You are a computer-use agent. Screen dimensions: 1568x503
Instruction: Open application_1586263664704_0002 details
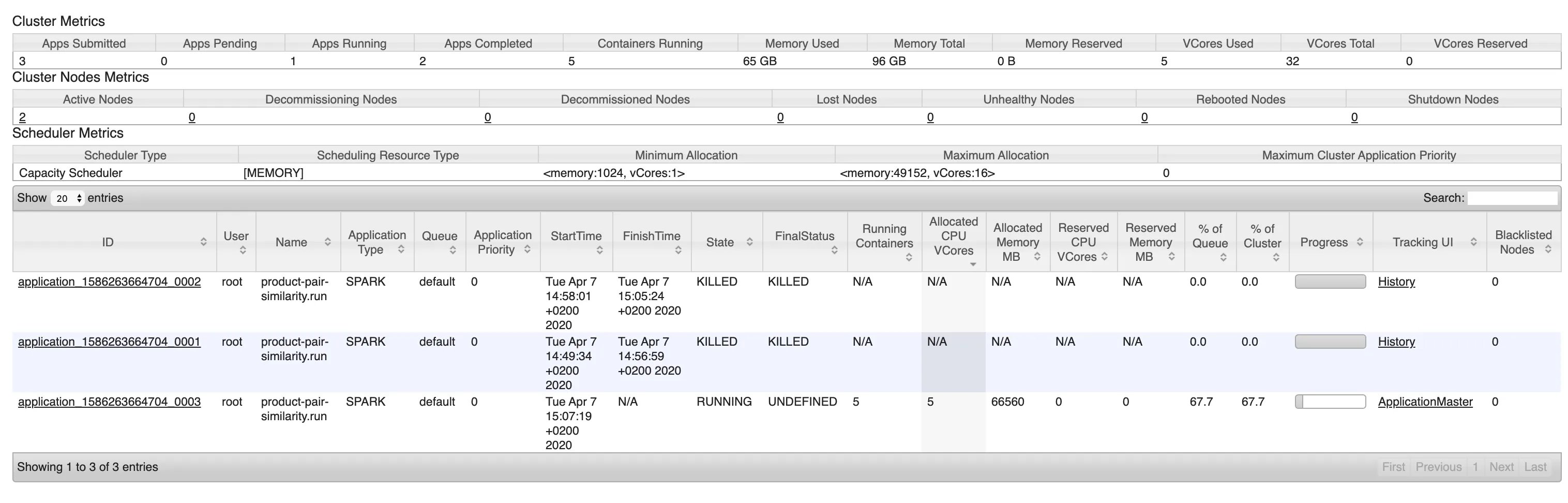110,282
